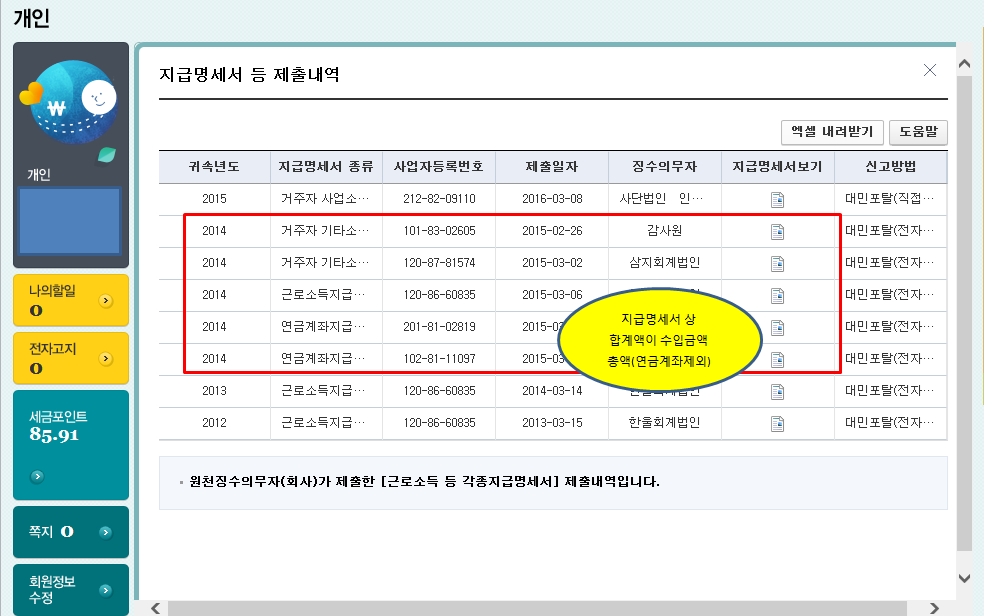The width and height of the screenshot is (984, 616).
Task: Open document icon for 201-81-02819 row
Action: [777, 327]
